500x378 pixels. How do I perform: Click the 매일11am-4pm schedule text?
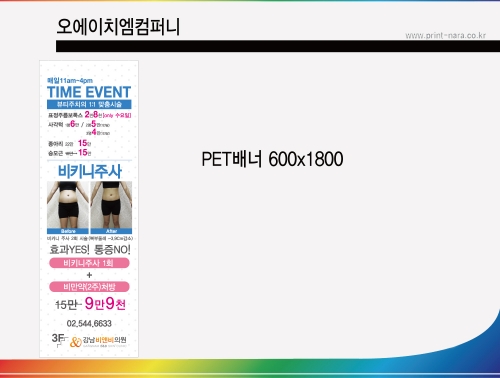70,80
